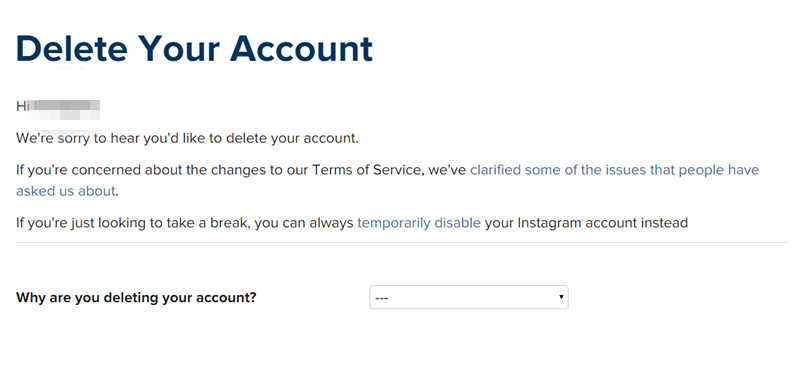
Task: Click the 'Instagram account instead' text
Action: (x=603, y=223)
